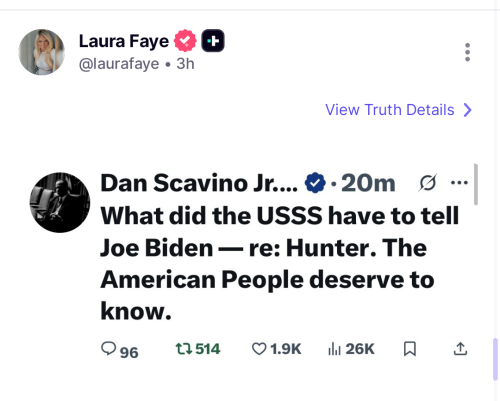Click the @laurafaye handle
Image resolution: width=500 pixels, height=401 pixels.
click(x=119, y=64)
